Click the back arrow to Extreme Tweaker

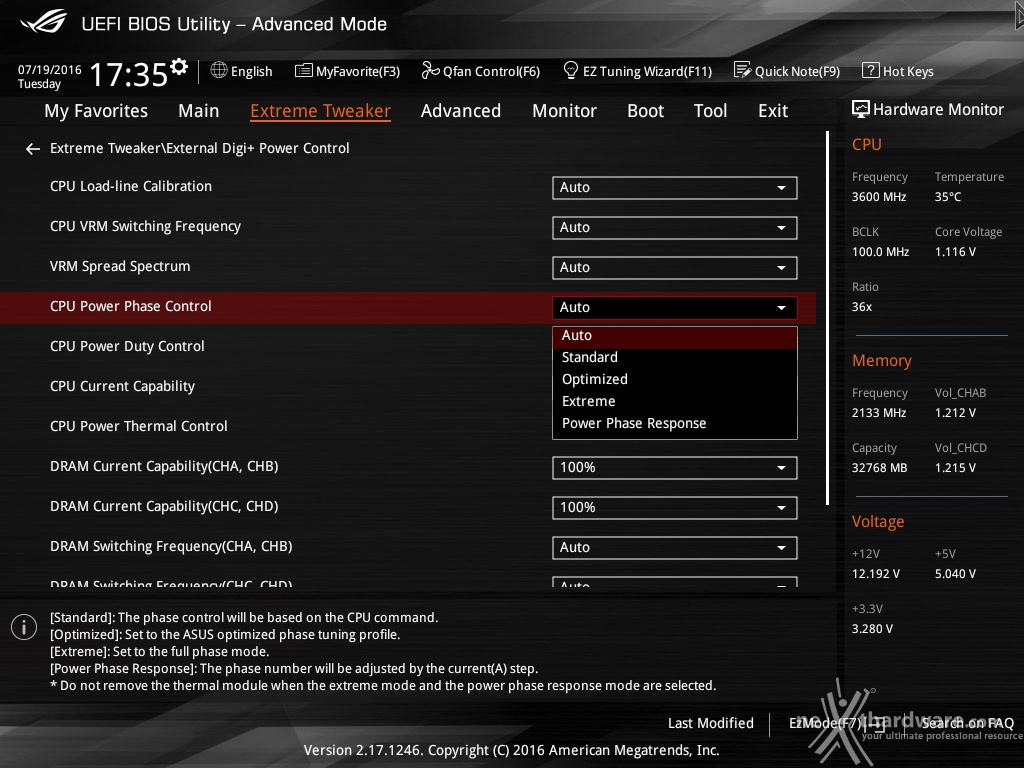[33, 149]
